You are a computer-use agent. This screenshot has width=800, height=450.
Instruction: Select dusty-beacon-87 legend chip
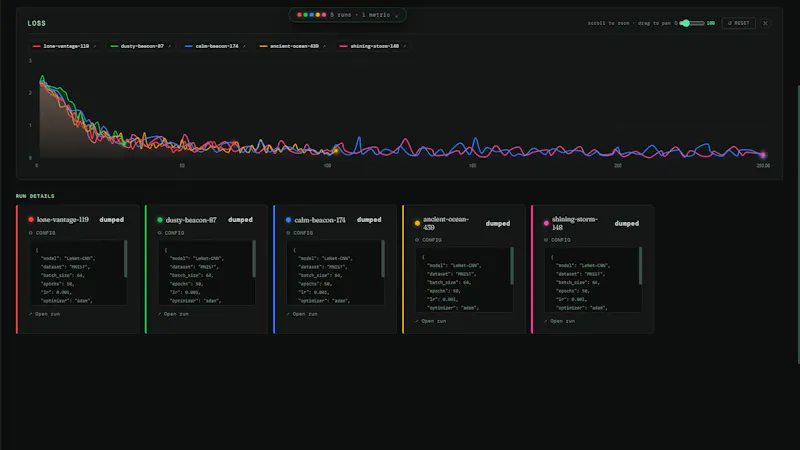(x=141, y=46)
